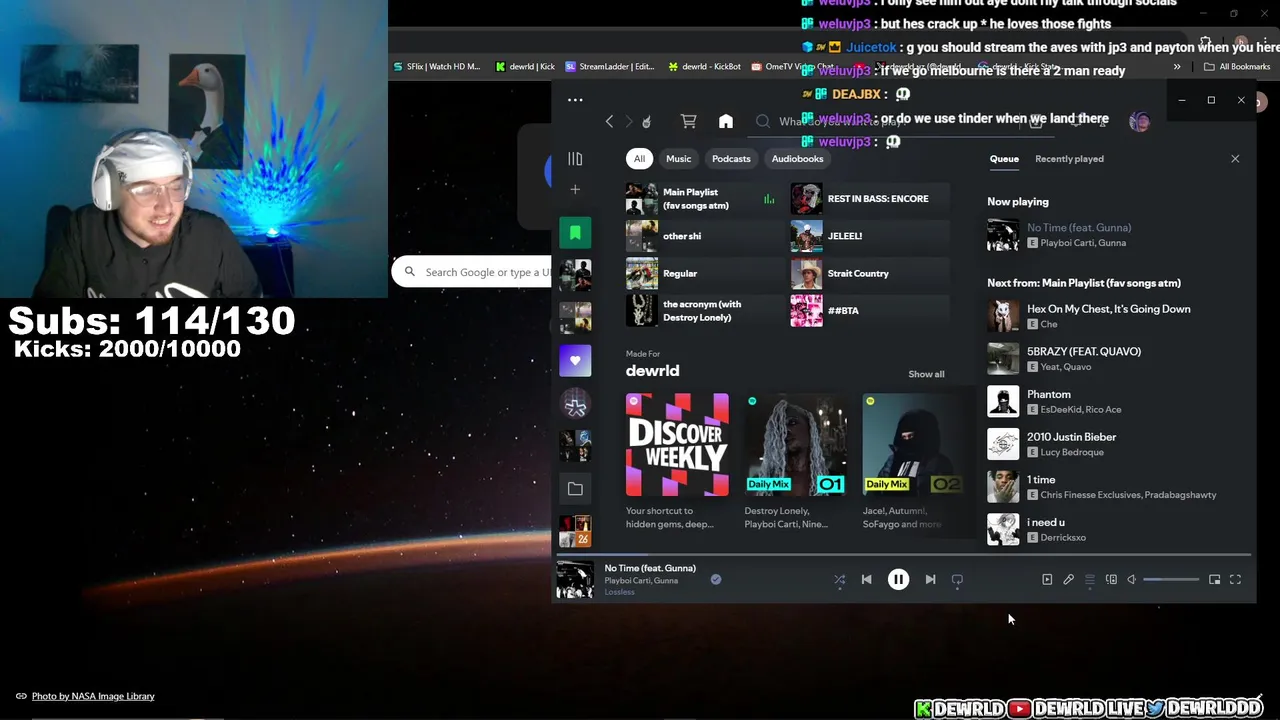Toggle the queue icon in player bar
1280x720 pixels.
click(x=1090, y=579)
